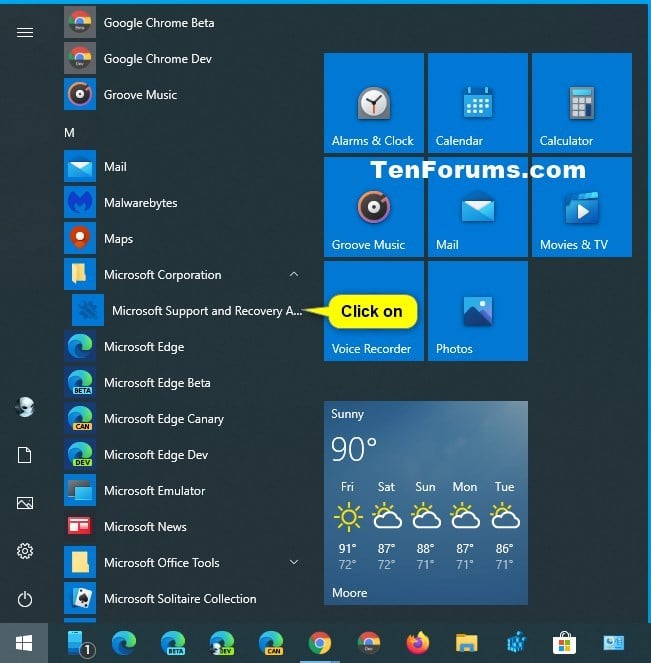This screenshot has width=651, height=663.
Task: Open the blue cubes app in taskbar
Action: (x=516, y=643)
